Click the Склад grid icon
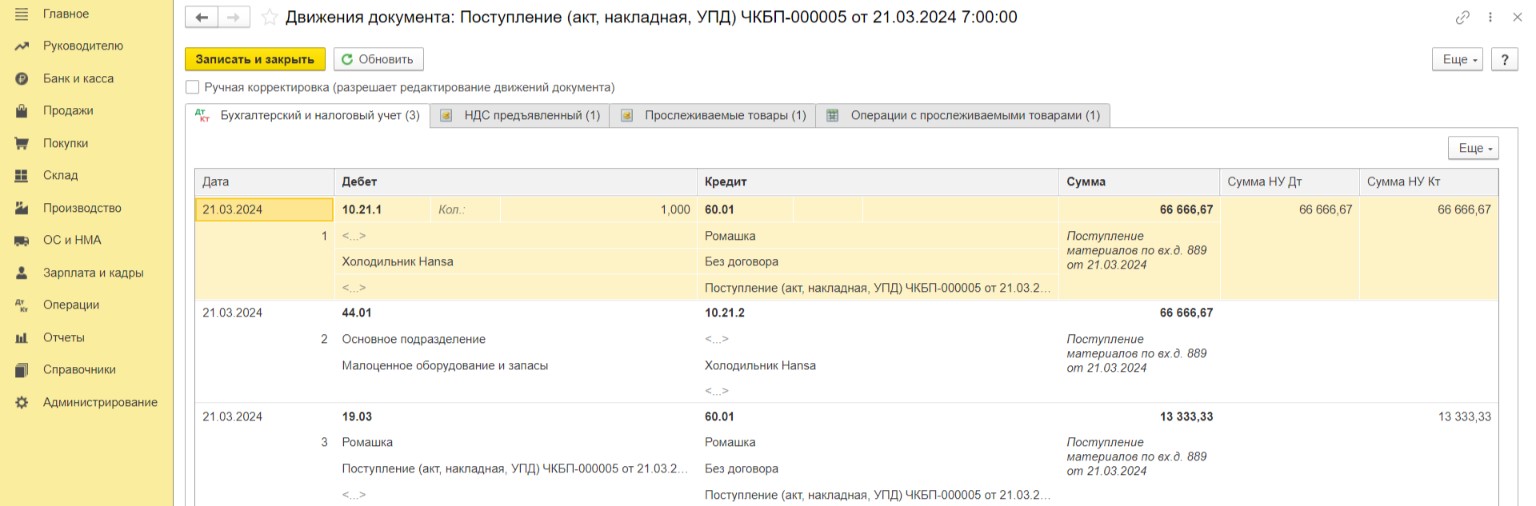Screen dimensions: 1536x506 [x=21, y=176]
